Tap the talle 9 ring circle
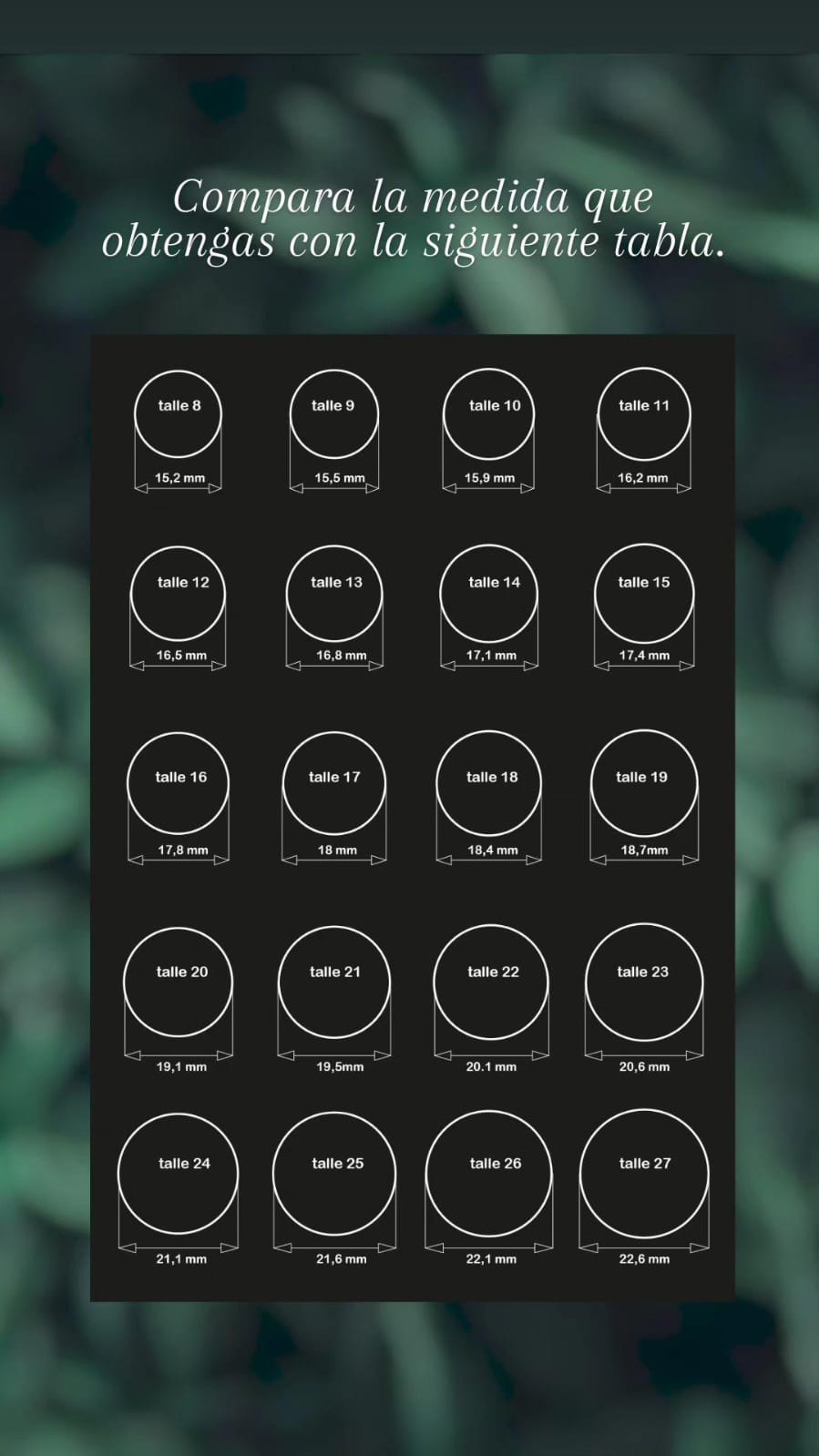Image resolution: width=819 pixels, height=1456 pixels. point(333,413)
